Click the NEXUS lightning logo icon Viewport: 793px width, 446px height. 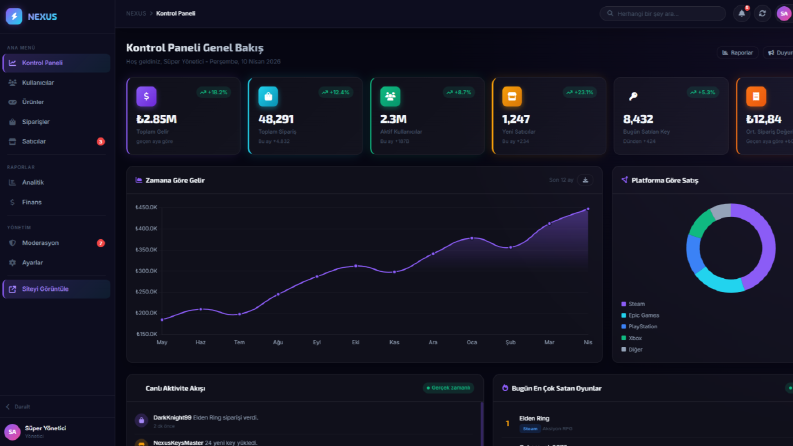(x=14, y=16)
